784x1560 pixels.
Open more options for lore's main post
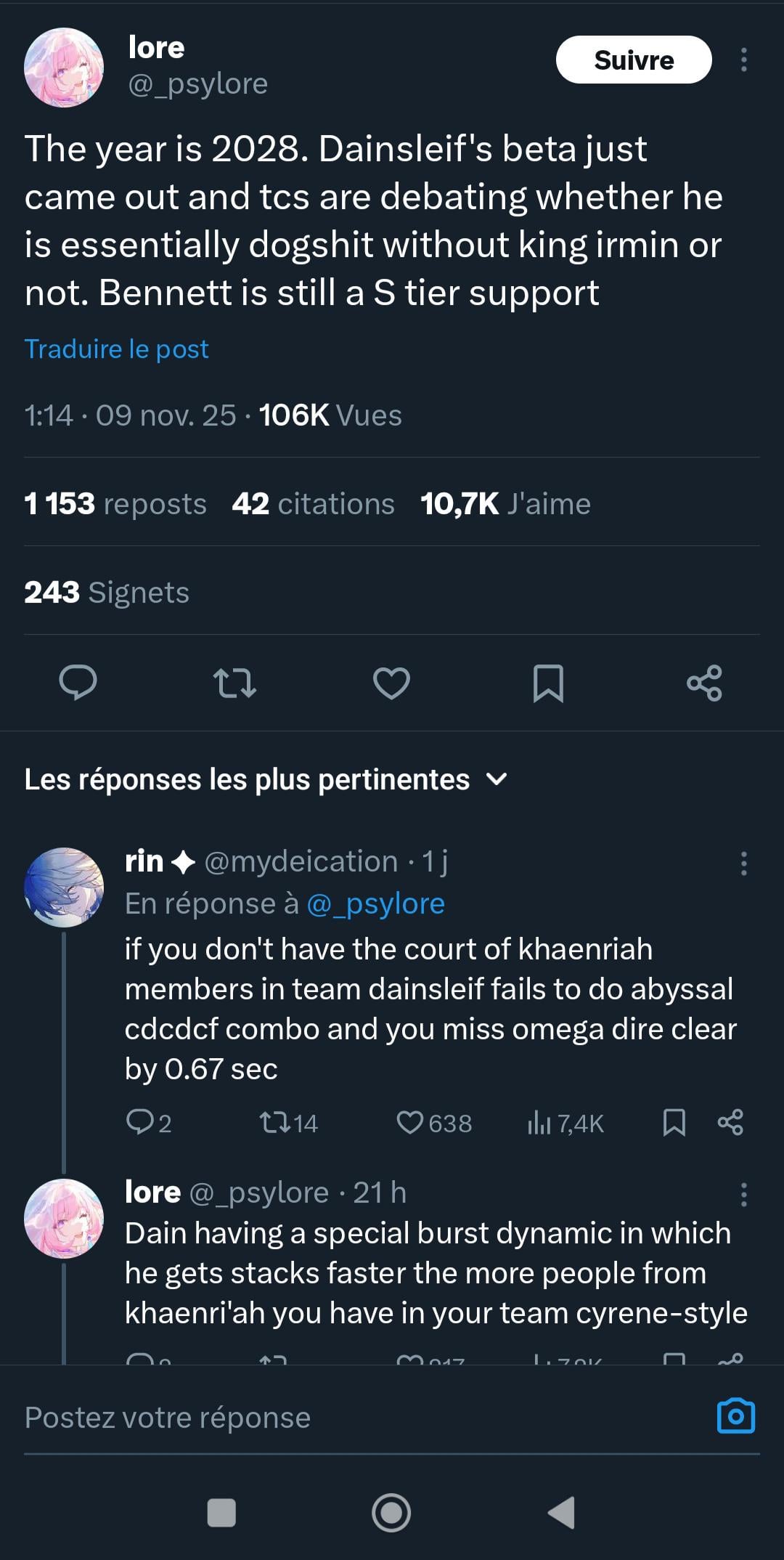743,60
